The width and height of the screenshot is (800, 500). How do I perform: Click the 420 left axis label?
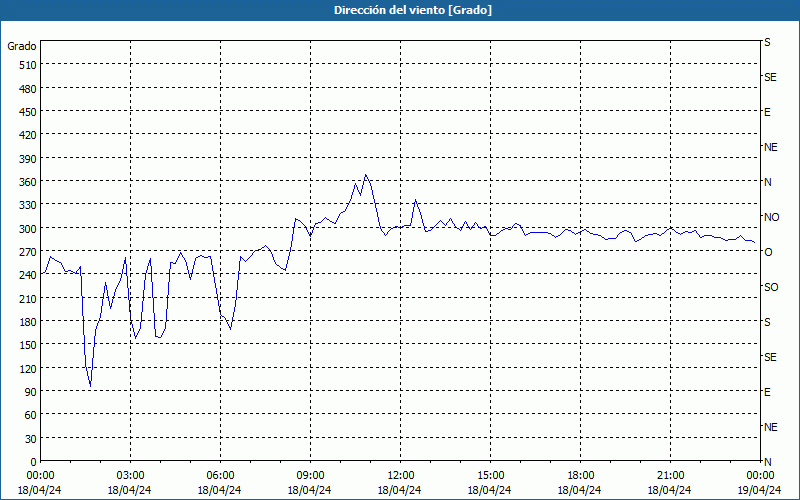pyautogui.click(x=29, y=135)
